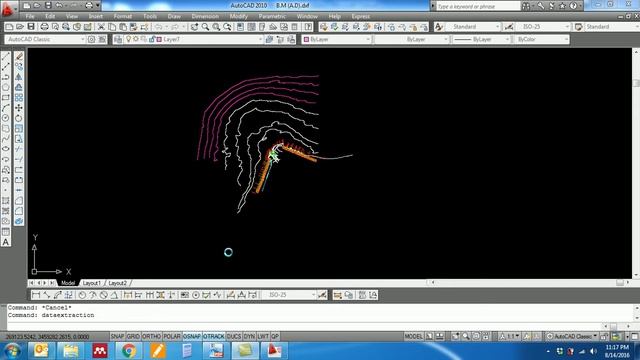Click the MODEL button in status bar
Image resolution: width=640 pixels, height=360 pixels.
click(x=413, y=336)
